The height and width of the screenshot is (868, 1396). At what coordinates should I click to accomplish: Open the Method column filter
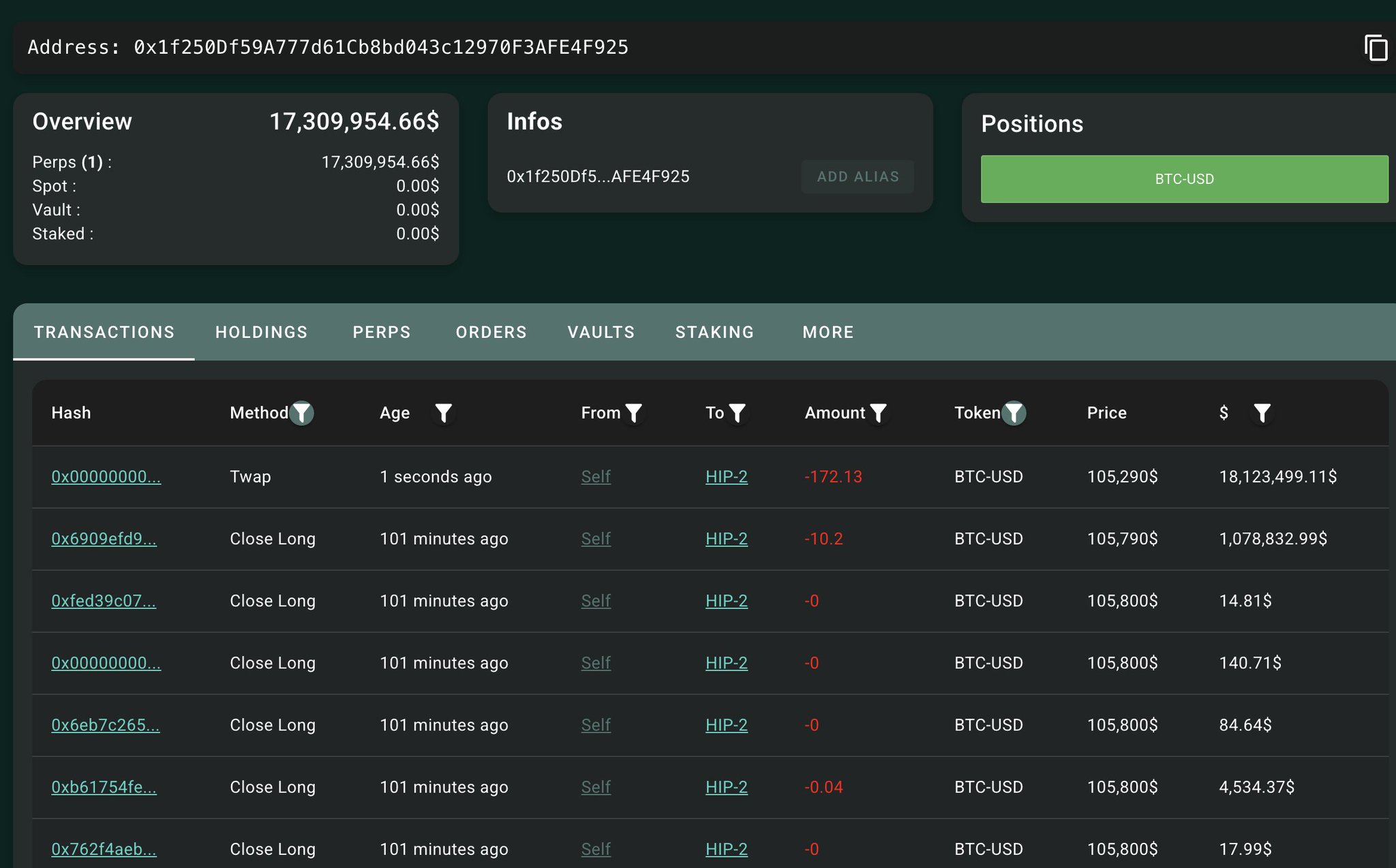(x=301, y=413)
